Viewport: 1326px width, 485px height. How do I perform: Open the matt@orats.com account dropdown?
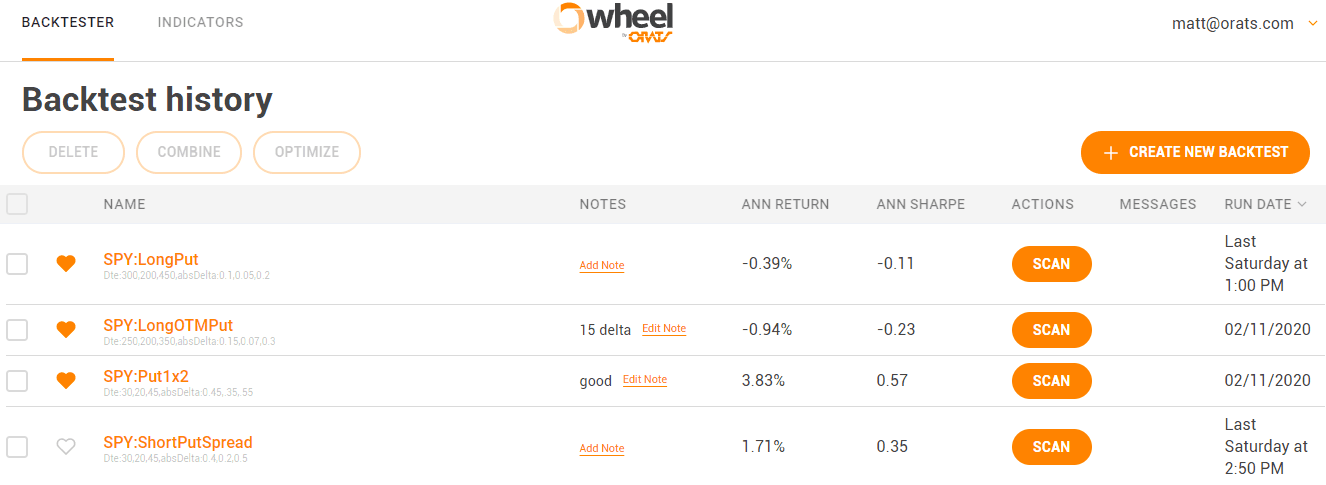click(x=1245, y=23)
